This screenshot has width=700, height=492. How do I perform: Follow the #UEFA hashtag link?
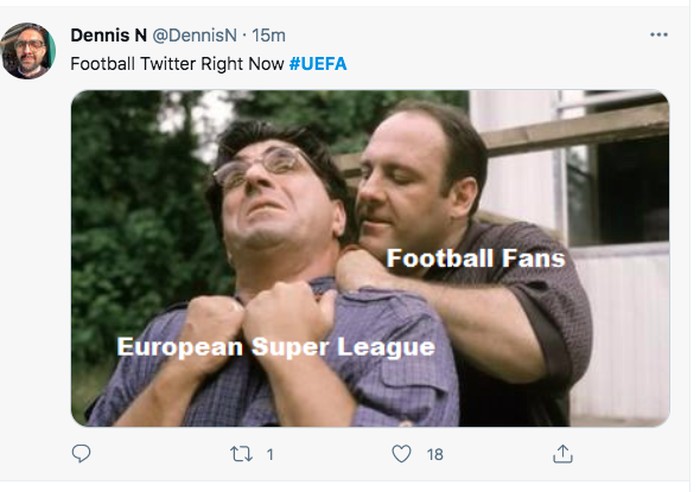pyautogui.click(x=317, y=63)
